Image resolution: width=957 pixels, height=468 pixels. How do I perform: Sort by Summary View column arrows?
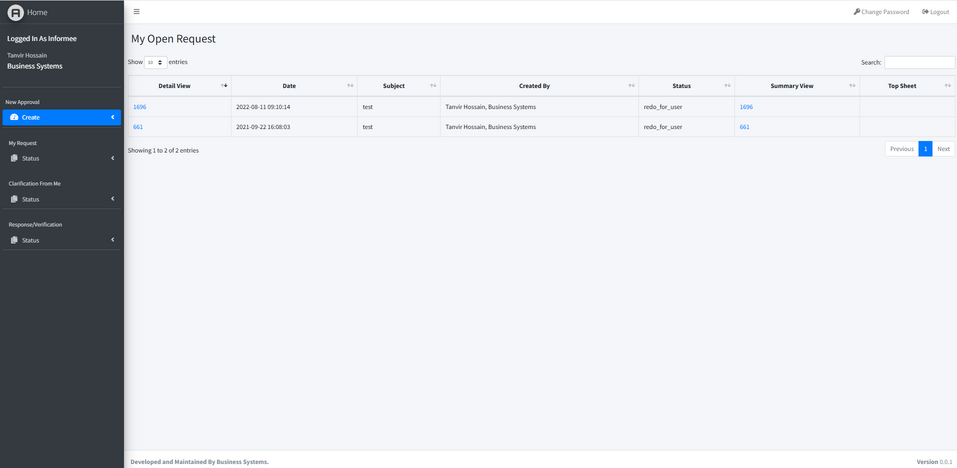coord(853,86)
